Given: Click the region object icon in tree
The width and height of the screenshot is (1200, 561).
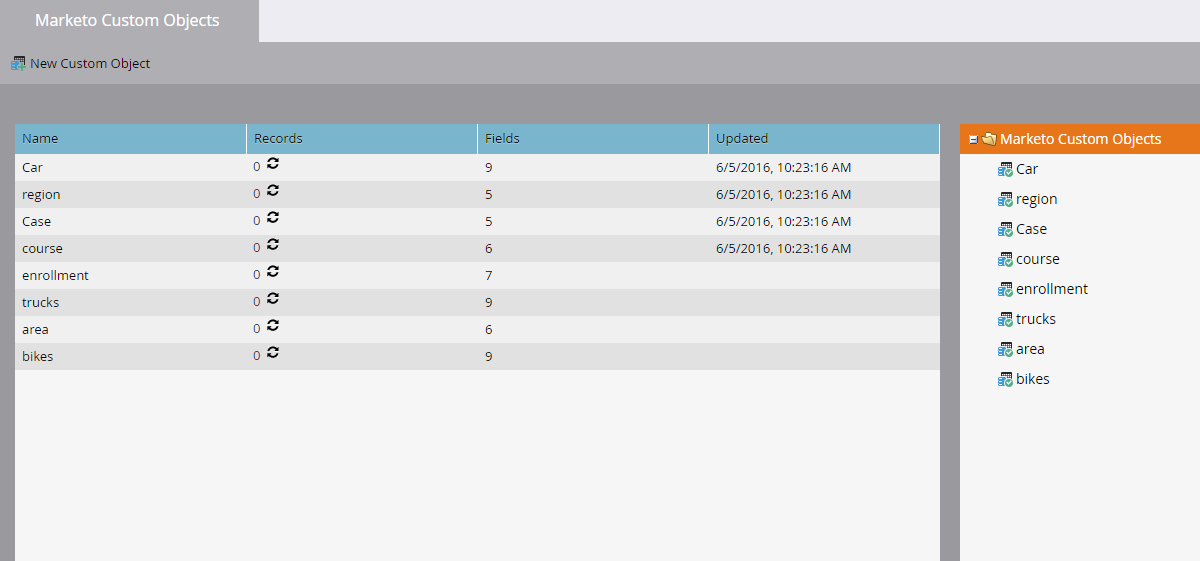Looking at the screenshot, I should point(1006,199).
